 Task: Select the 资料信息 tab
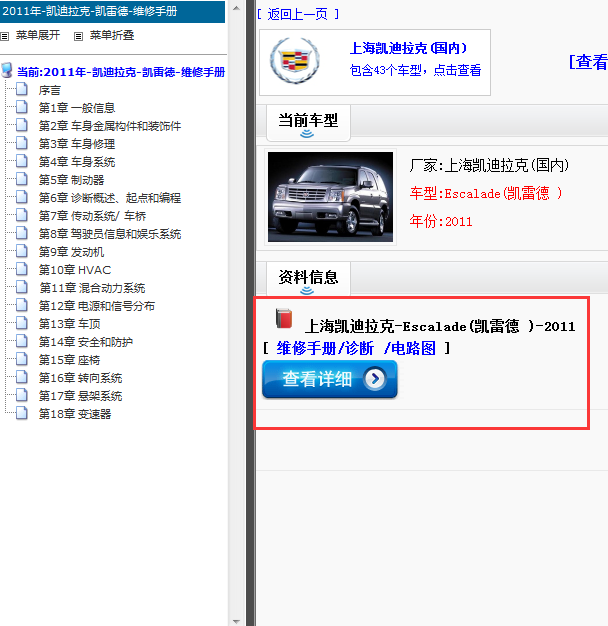[308, 279]
